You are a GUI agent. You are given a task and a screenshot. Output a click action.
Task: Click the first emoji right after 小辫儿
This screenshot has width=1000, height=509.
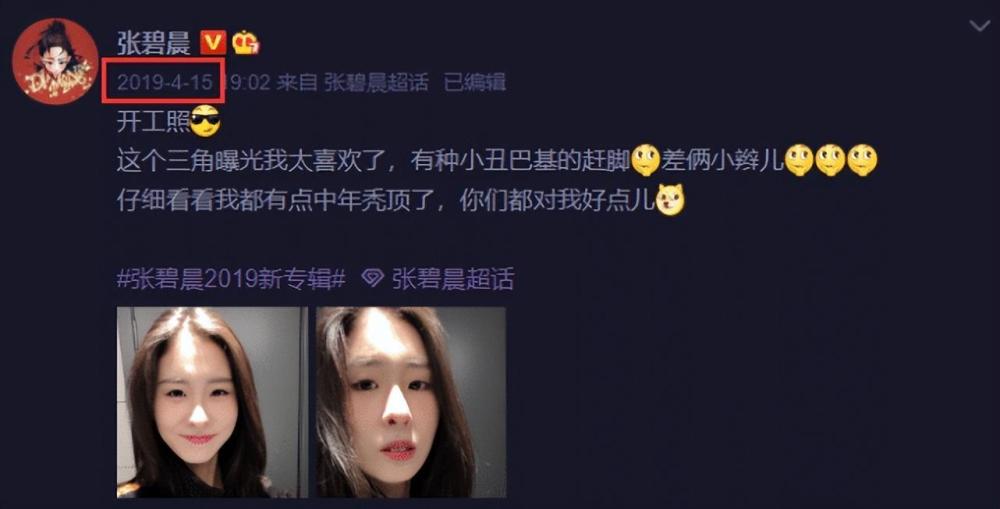799,160
